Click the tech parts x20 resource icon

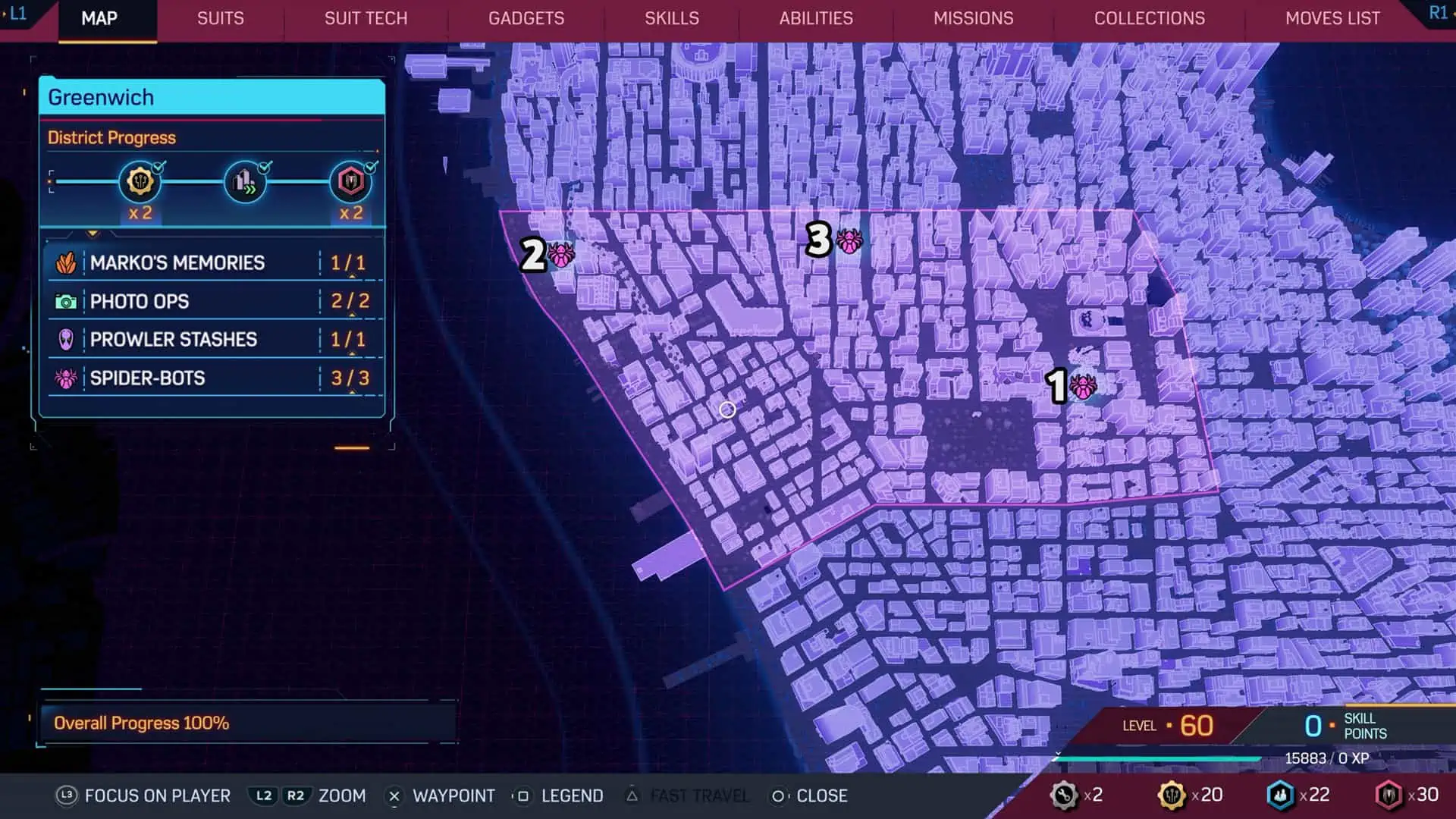(1172, 795)
